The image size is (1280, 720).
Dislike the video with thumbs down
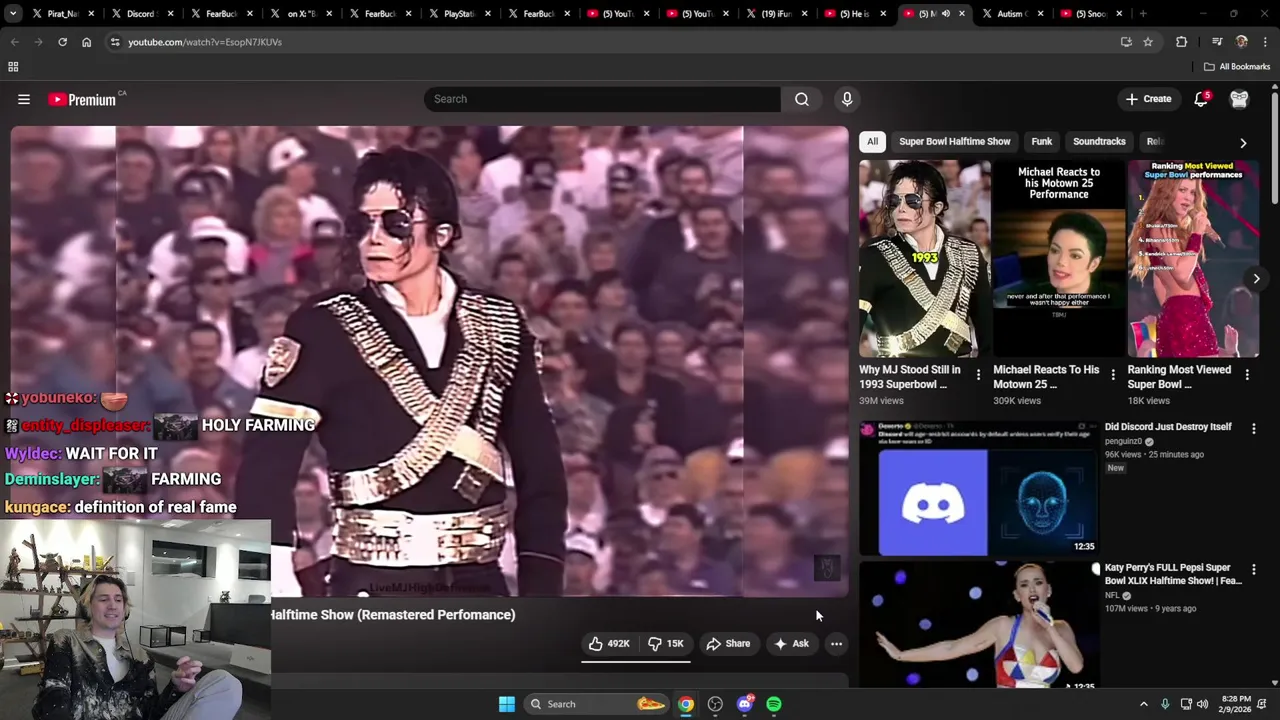tap(665, 644)
